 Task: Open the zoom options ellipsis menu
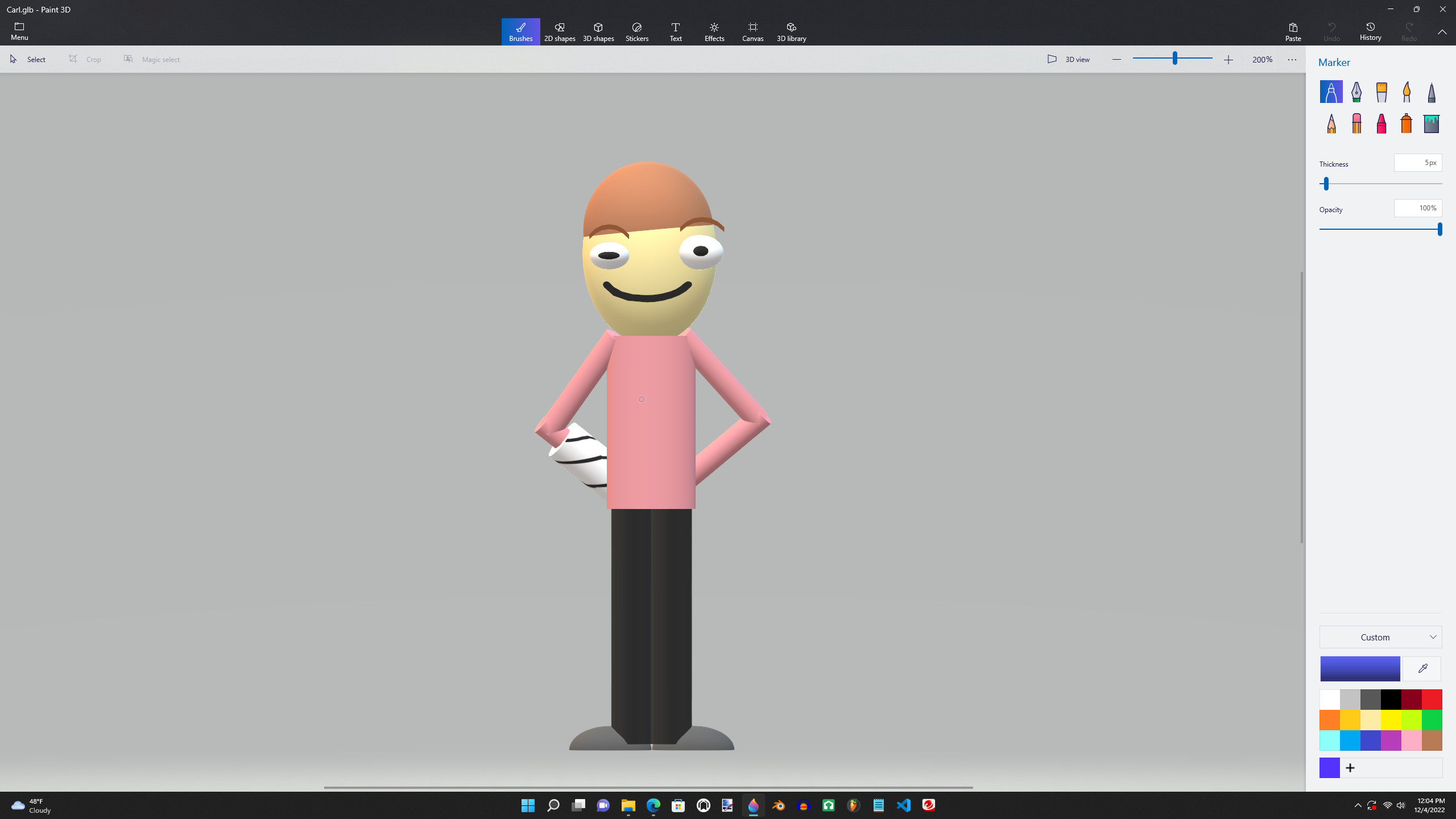point(1292,59)
